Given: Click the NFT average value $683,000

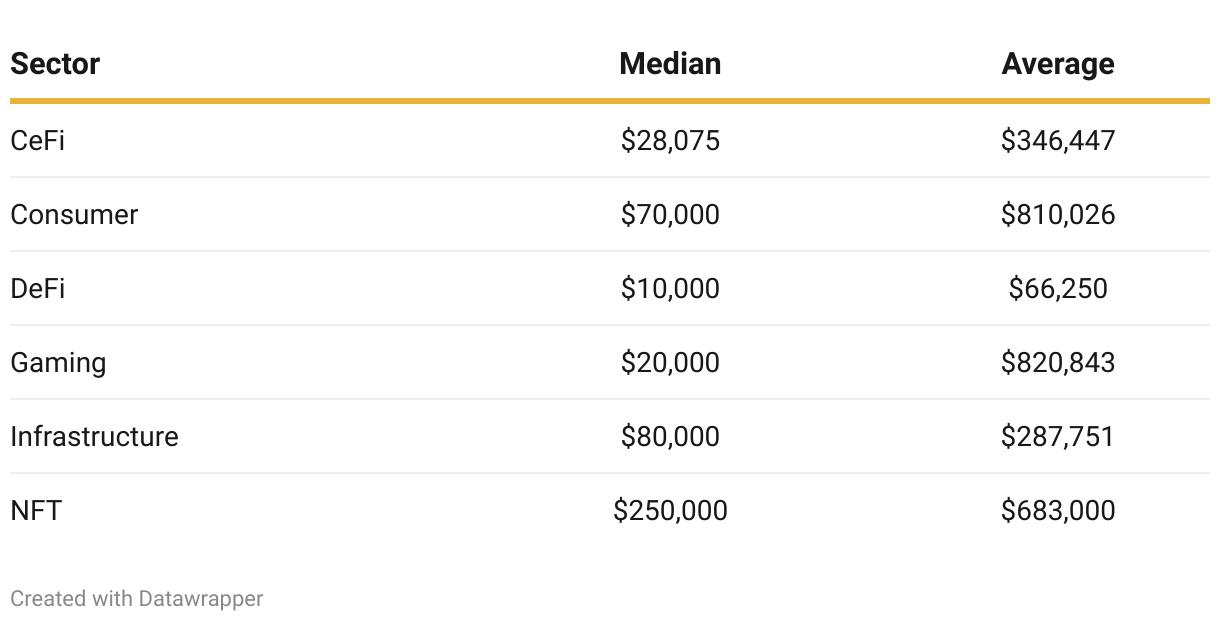Looking at the screenshot, I should point(1058,511).
